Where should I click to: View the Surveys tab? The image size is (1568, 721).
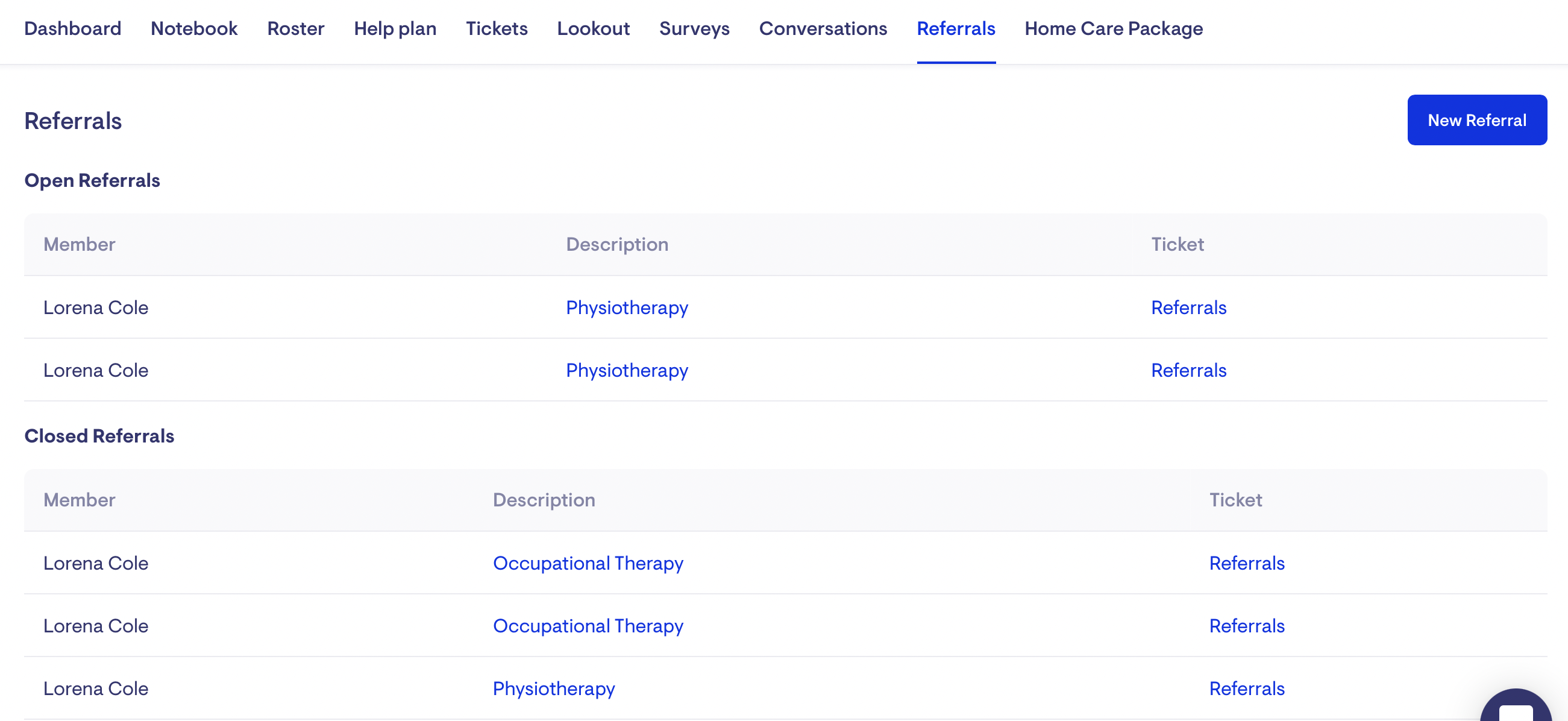click(x=695, y=28)
